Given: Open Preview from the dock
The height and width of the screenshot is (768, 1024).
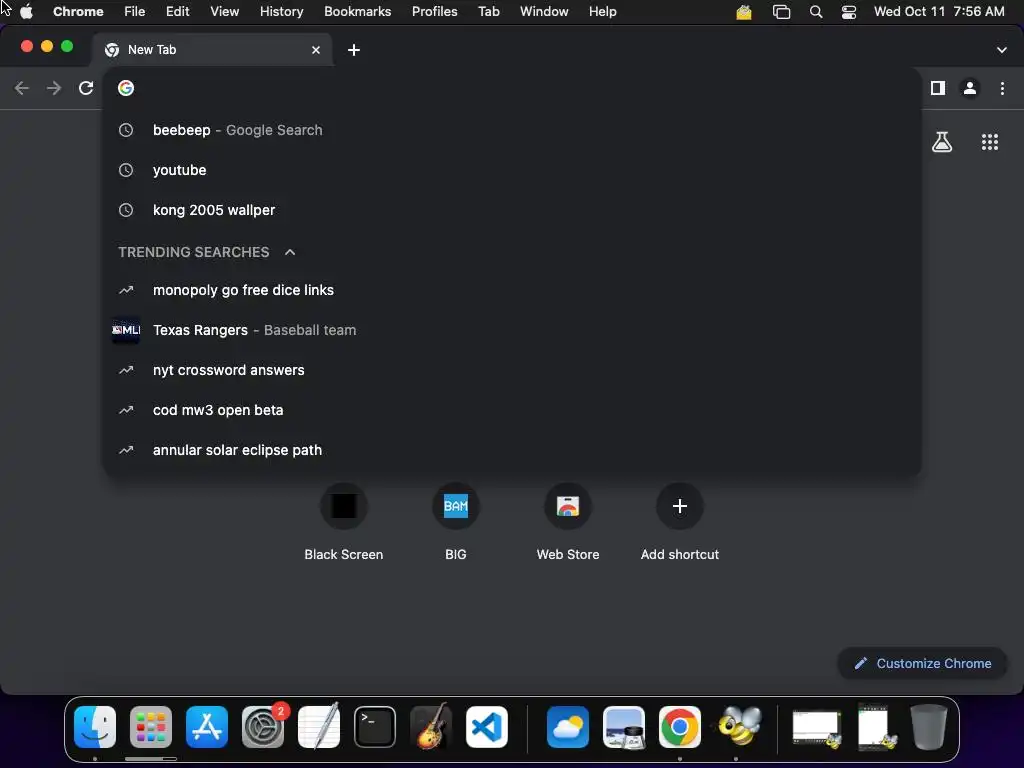Looking at the screenshot, I should coord(624,727).
